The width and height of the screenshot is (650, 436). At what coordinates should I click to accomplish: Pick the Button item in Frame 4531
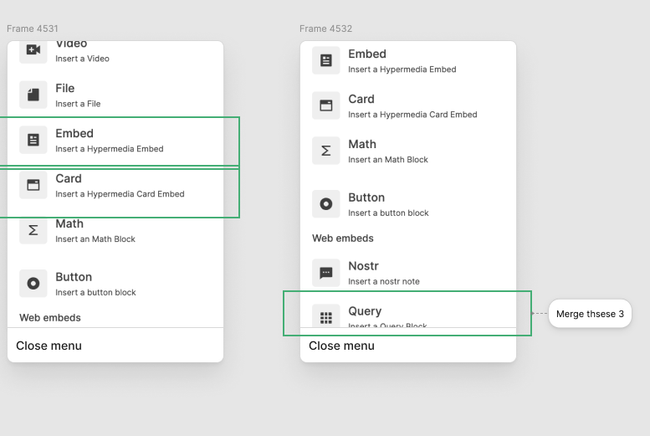[115, 284]
